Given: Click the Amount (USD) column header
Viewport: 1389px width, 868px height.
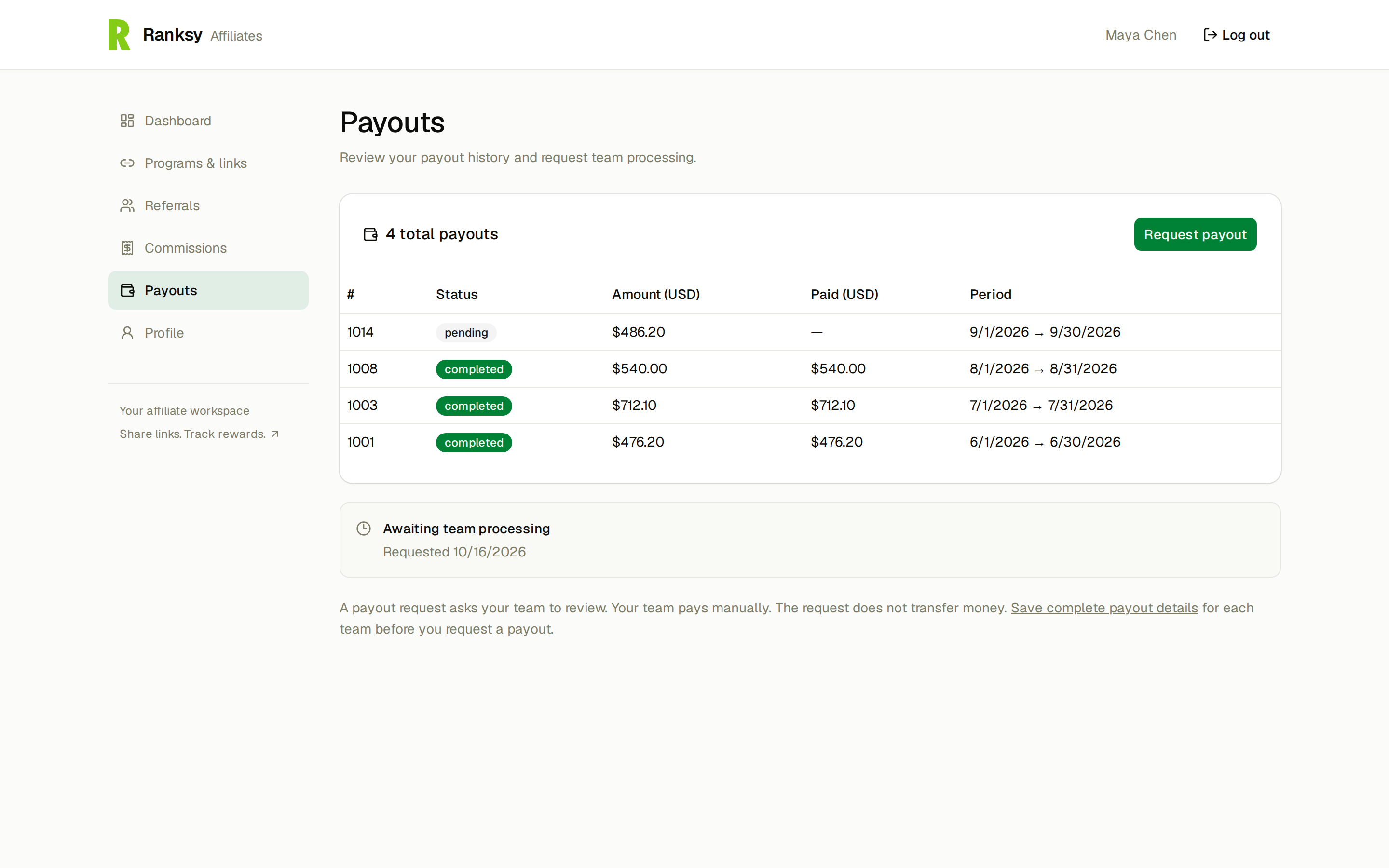Looking at the screenshot, I should click(x=655, y=295).
